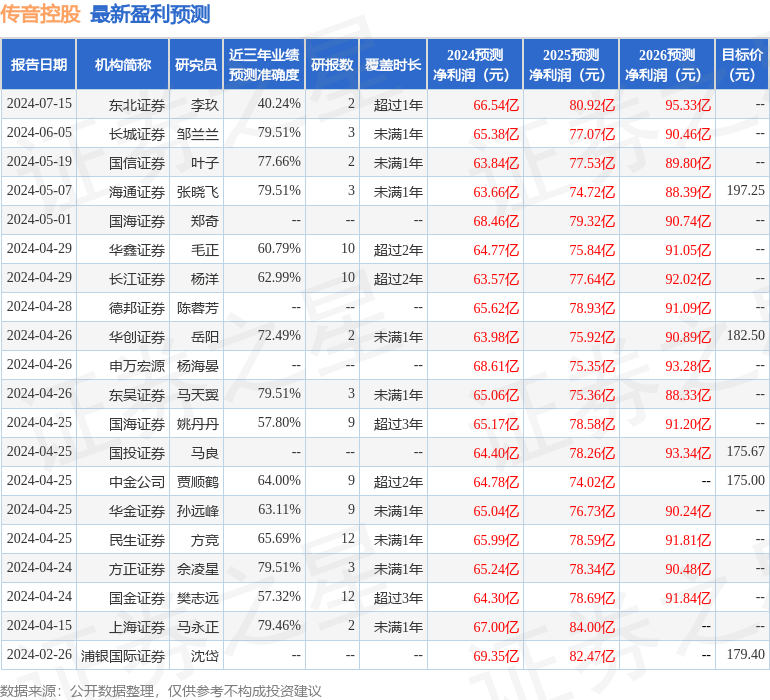Click the 84.00亿 profit forecast
Screen dimensions: 770x700
coord(592,627)
